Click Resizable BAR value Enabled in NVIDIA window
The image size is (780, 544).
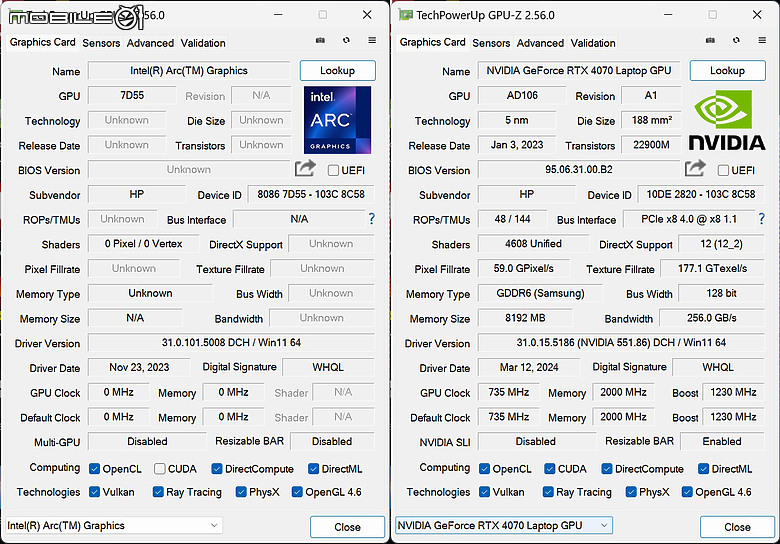[722, 442]
